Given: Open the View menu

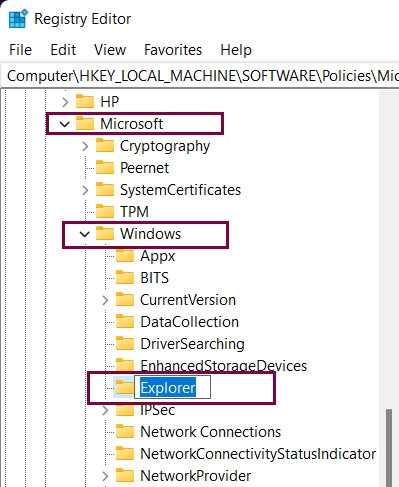Looking at the screenshot, I should (x=110, y=50).
